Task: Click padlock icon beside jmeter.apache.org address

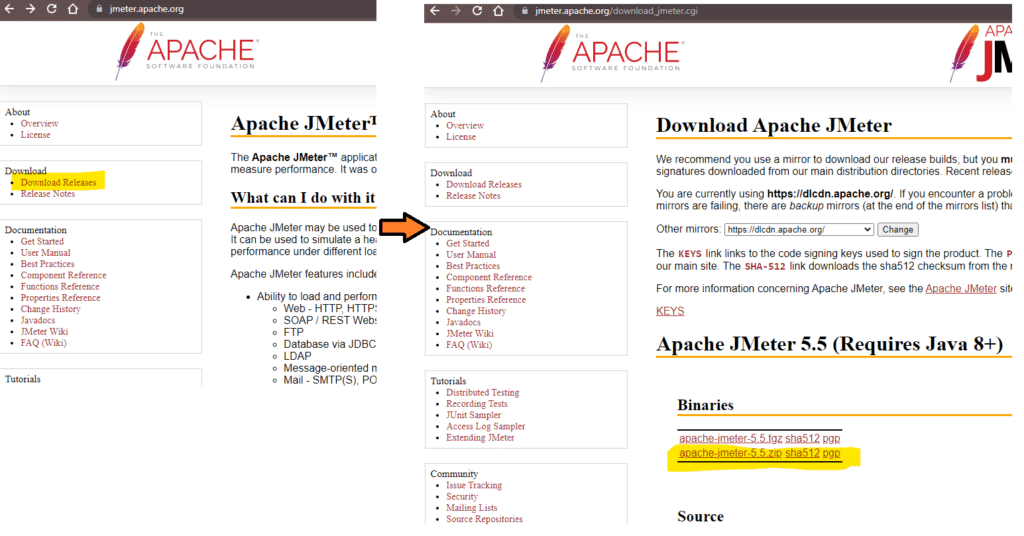Action: click(x=99, y=9)
